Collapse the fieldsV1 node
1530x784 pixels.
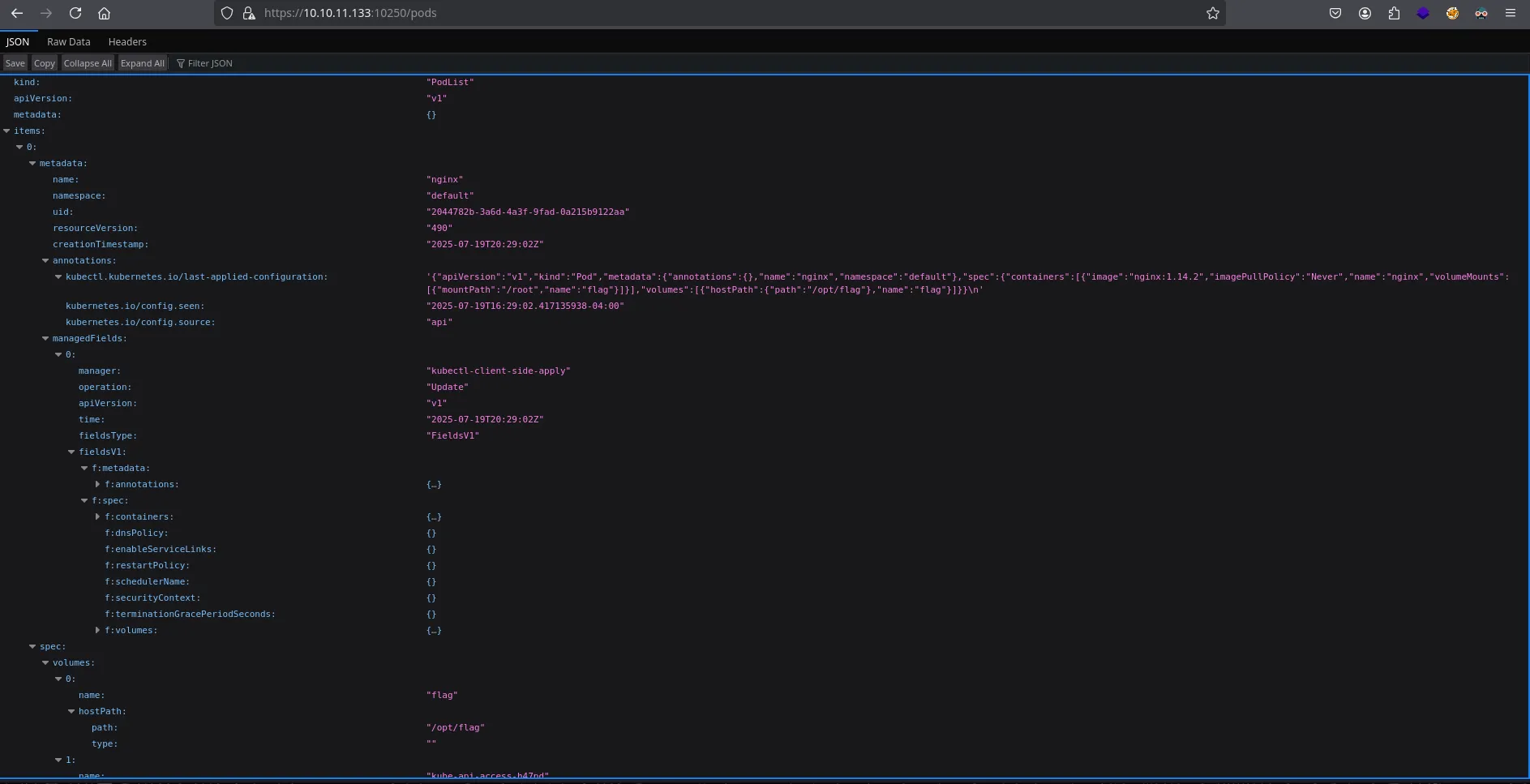click(71, 452)
